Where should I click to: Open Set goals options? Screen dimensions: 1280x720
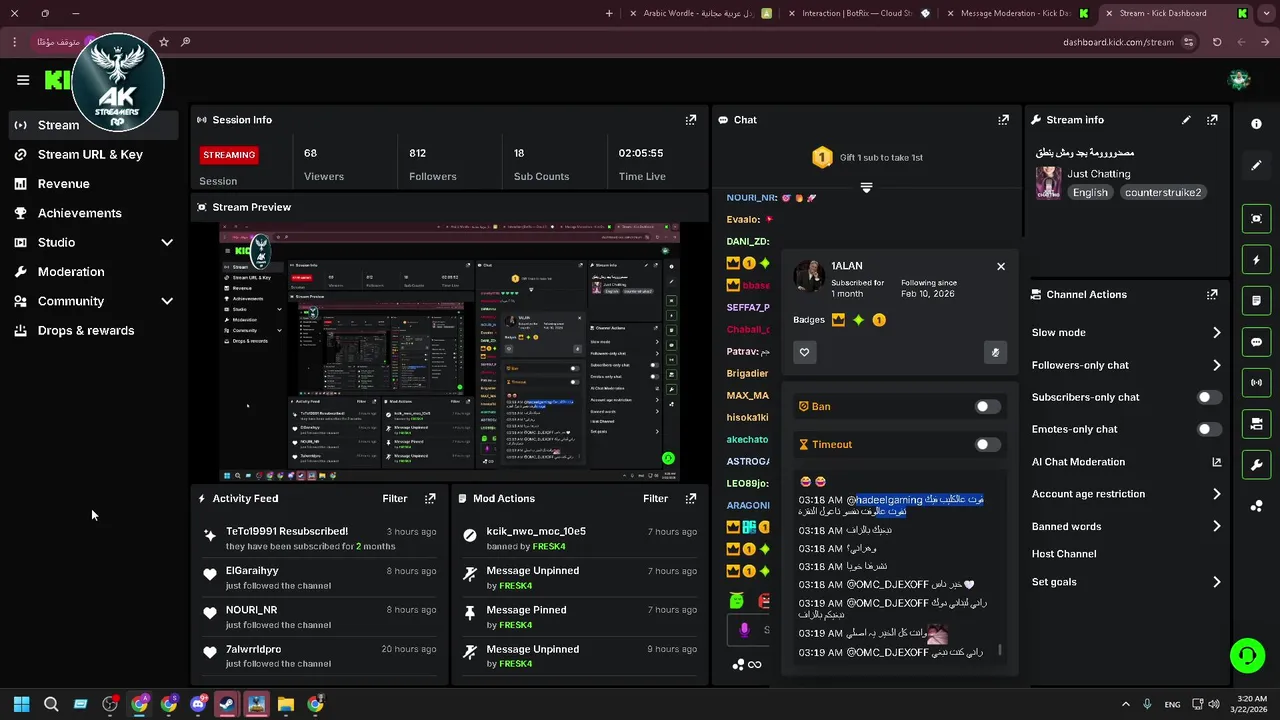(1126, 582)
